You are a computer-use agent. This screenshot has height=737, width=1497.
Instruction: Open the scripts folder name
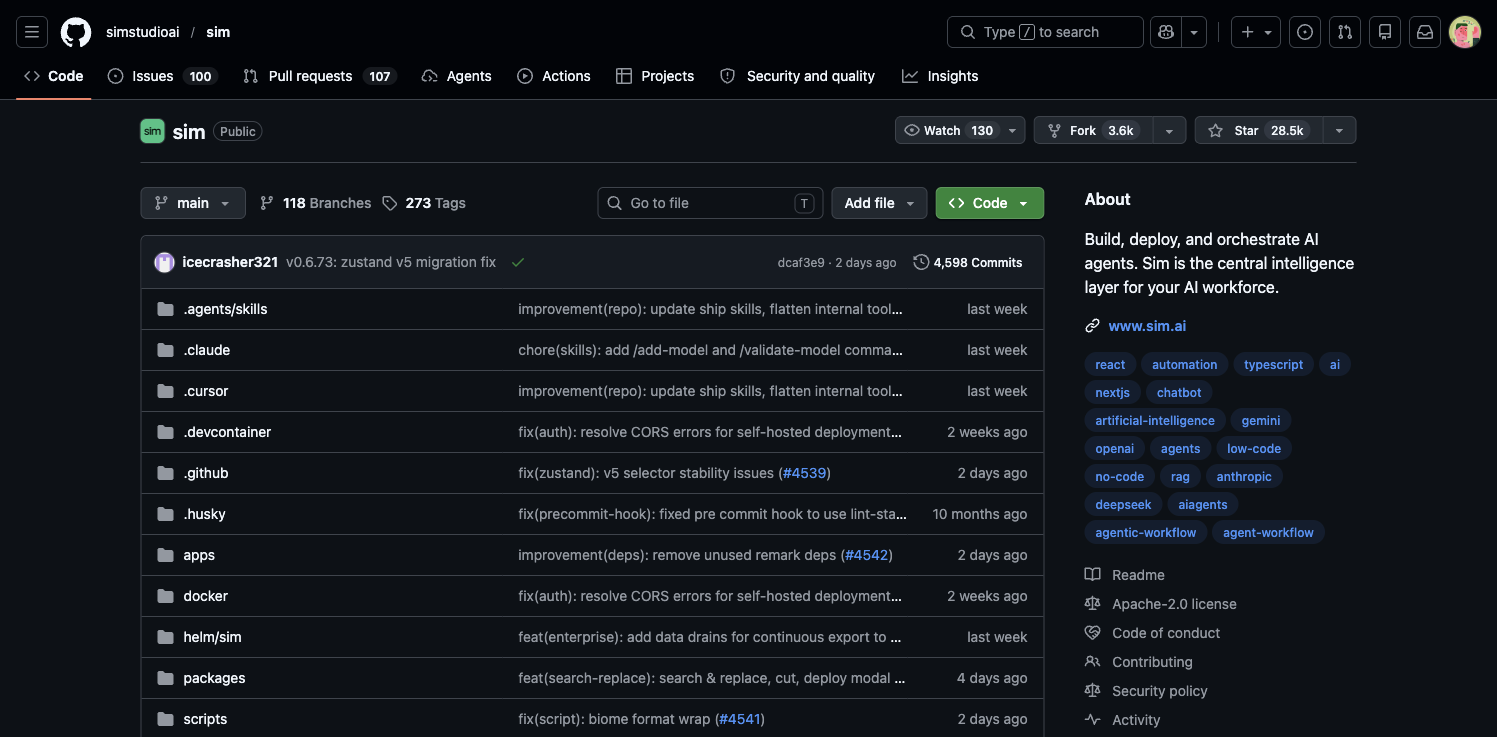pos(205,719)
